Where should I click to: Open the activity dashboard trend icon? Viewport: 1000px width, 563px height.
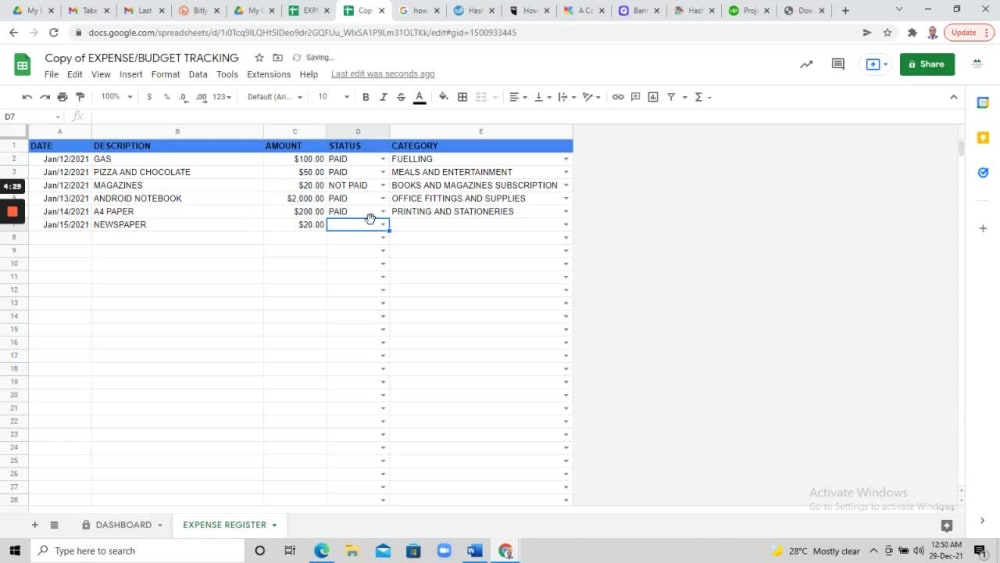point(806,64)
